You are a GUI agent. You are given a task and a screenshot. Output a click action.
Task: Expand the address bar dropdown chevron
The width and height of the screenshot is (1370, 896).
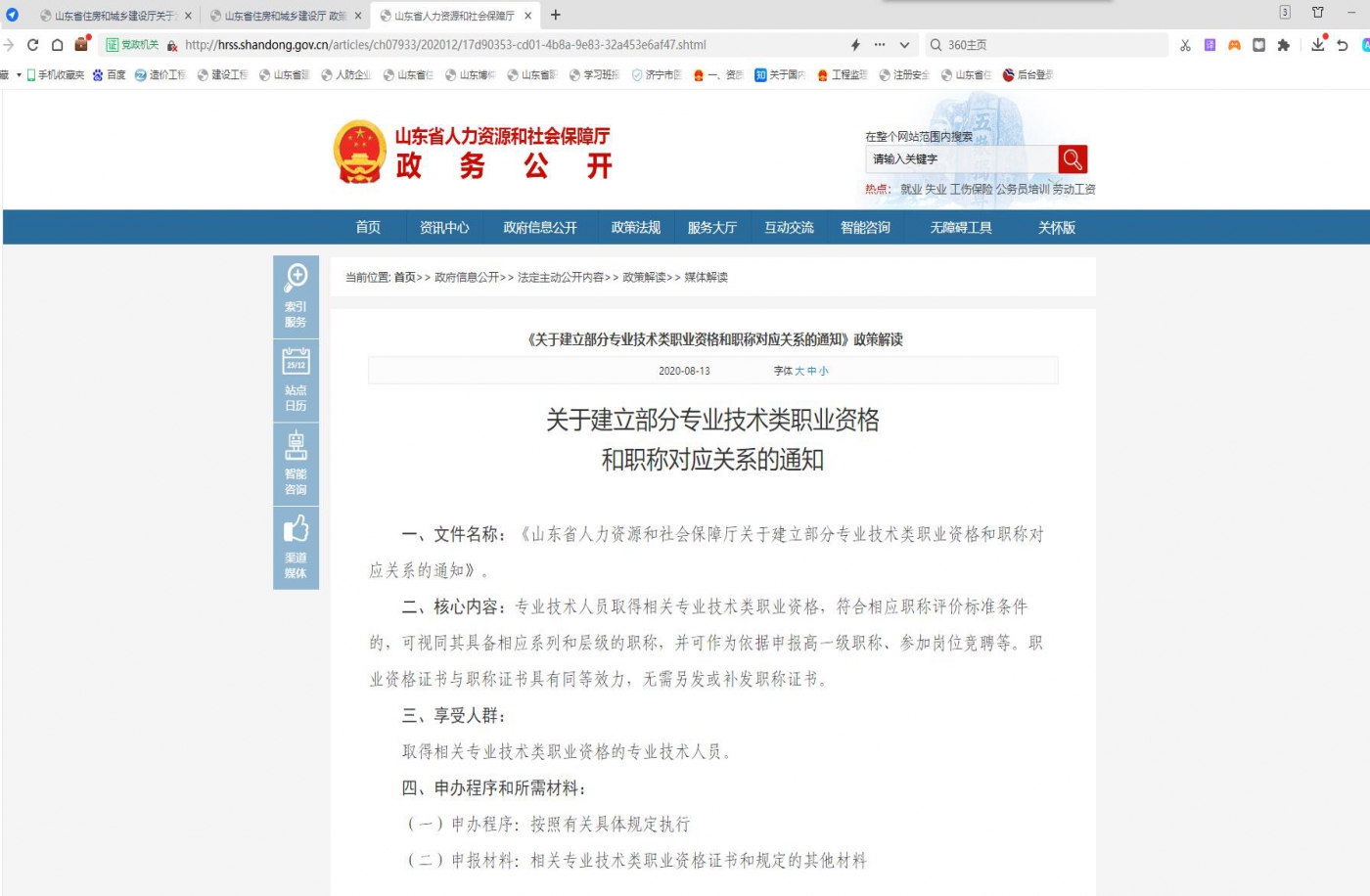click(x=904, y=45)
